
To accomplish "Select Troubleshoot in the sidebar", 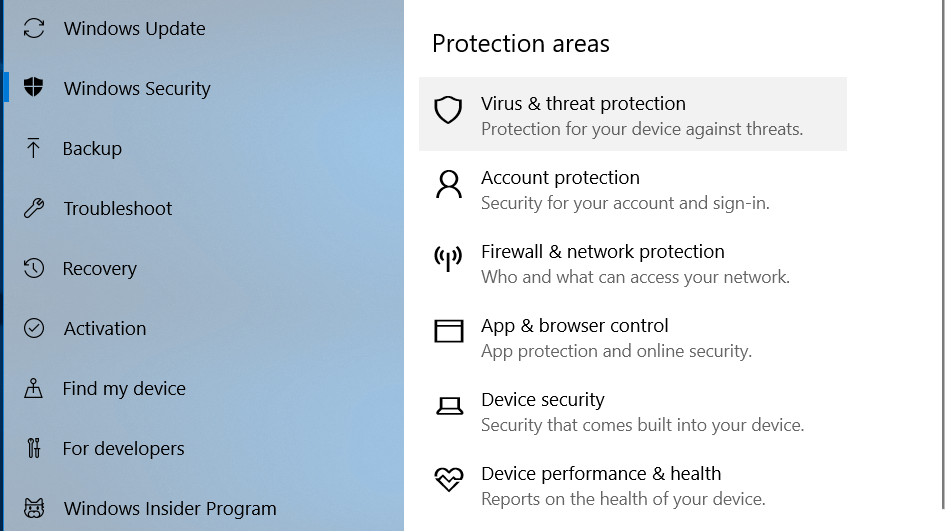I will pyautogui.click(x=118, y=208).
